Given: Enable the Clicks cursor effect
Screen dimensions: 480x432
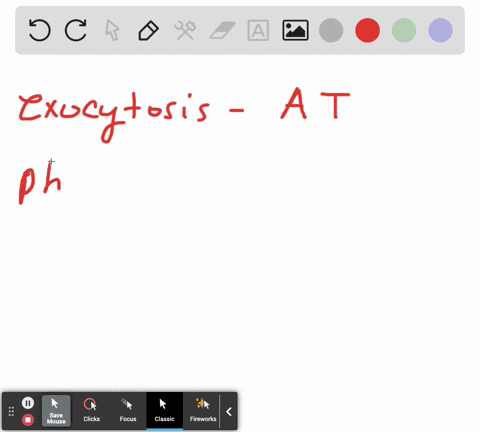Looking at the screenshot, I should (x=91, y=411).
